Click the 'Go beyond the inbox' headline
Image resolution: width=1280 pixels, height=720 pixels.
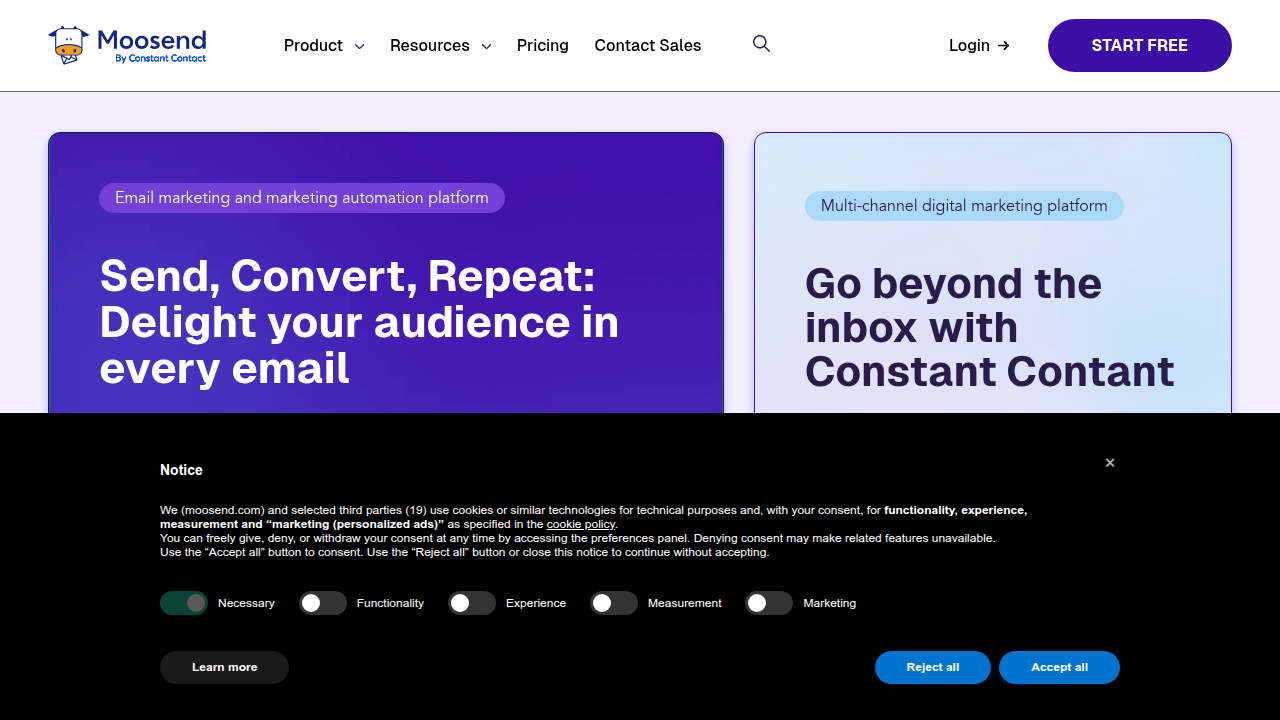pyautogui.click(x=990, y=328)
